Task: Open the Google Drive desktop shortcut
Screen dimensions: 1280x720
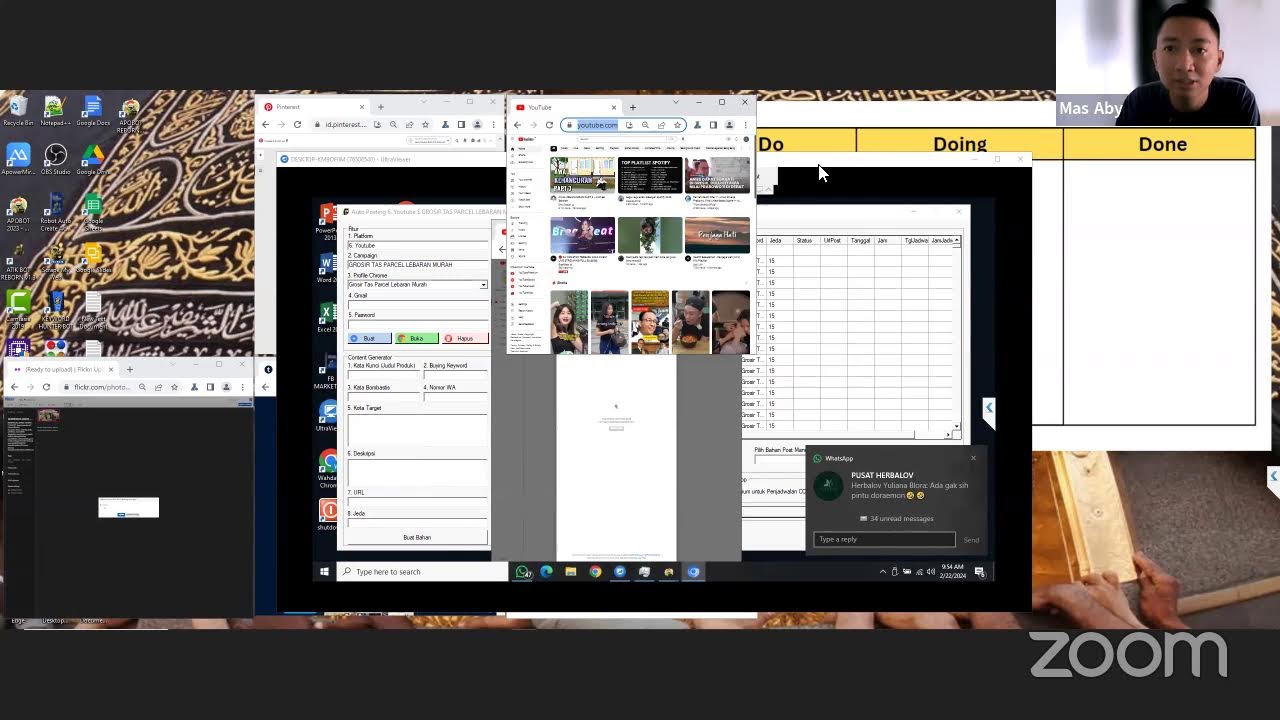Action: [92, 160]
